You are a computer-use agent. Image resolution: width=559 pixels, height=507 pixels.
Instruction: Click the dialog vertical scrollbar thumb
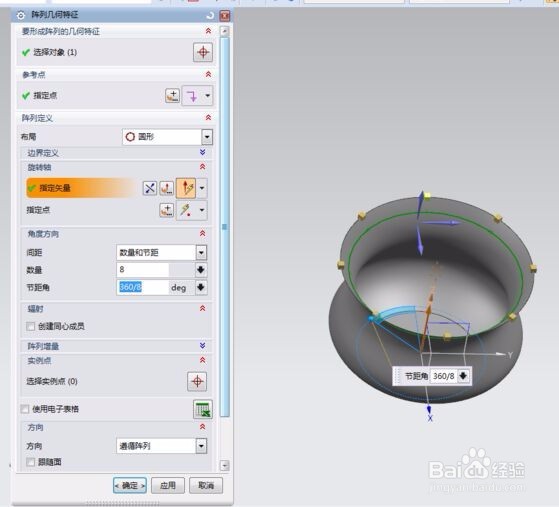[x=224, y=227]
